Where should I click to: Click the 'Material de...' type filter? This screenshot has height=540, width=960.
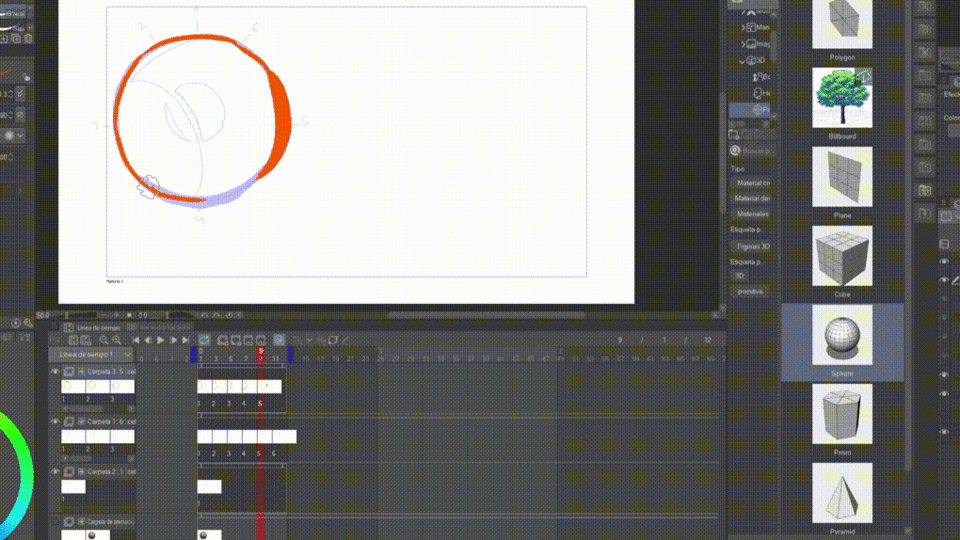754,198
